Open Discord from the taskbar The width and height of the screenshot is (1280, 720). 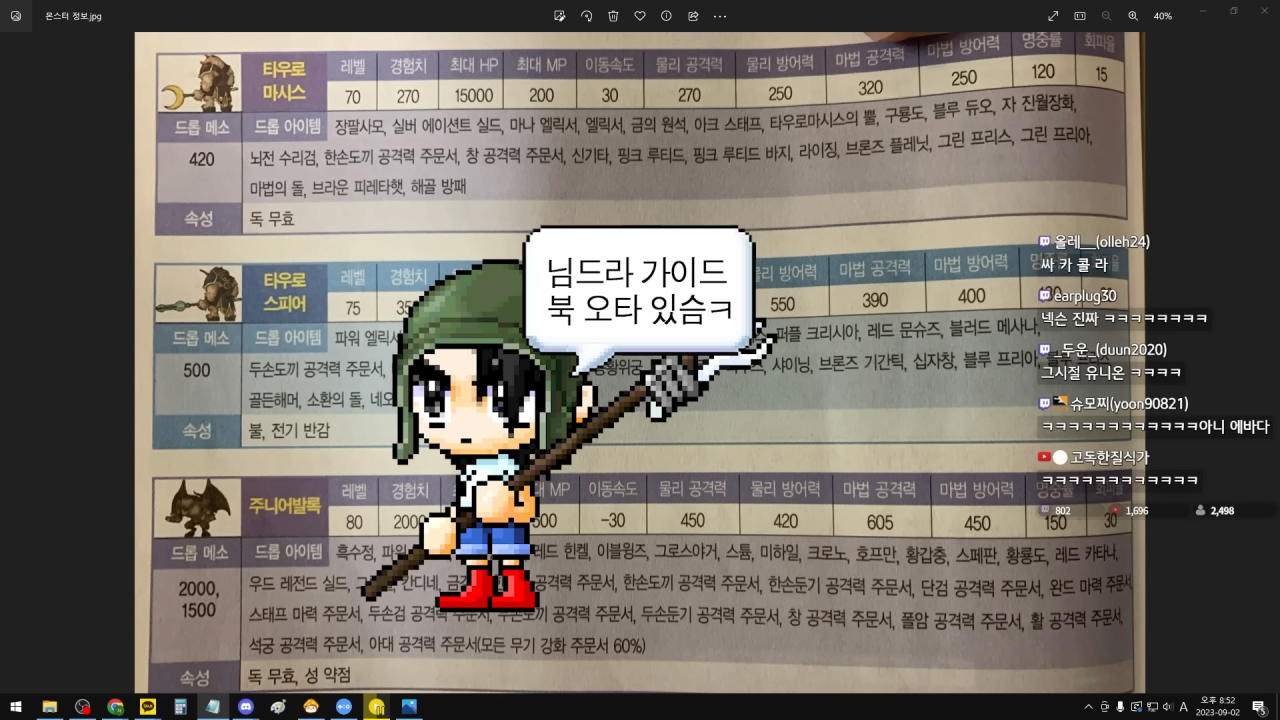click(246, 706)
